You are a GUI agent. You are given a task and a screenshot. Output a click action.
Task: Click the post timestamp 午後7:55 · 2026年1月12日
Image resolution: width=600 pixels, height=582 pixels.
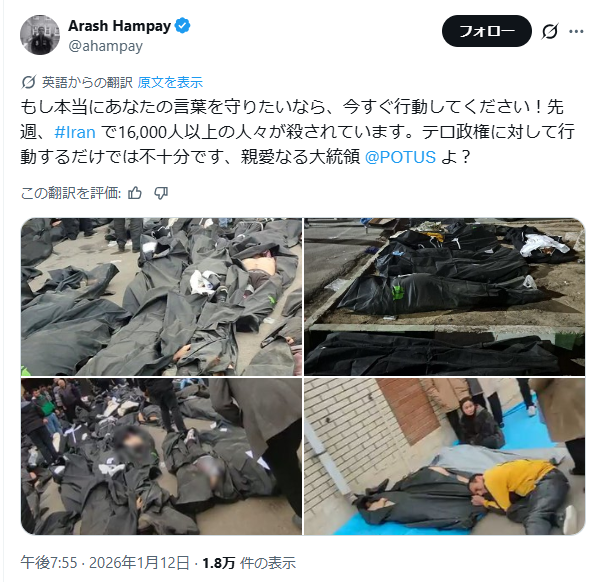pyautogui.click(x=105, y=563)
